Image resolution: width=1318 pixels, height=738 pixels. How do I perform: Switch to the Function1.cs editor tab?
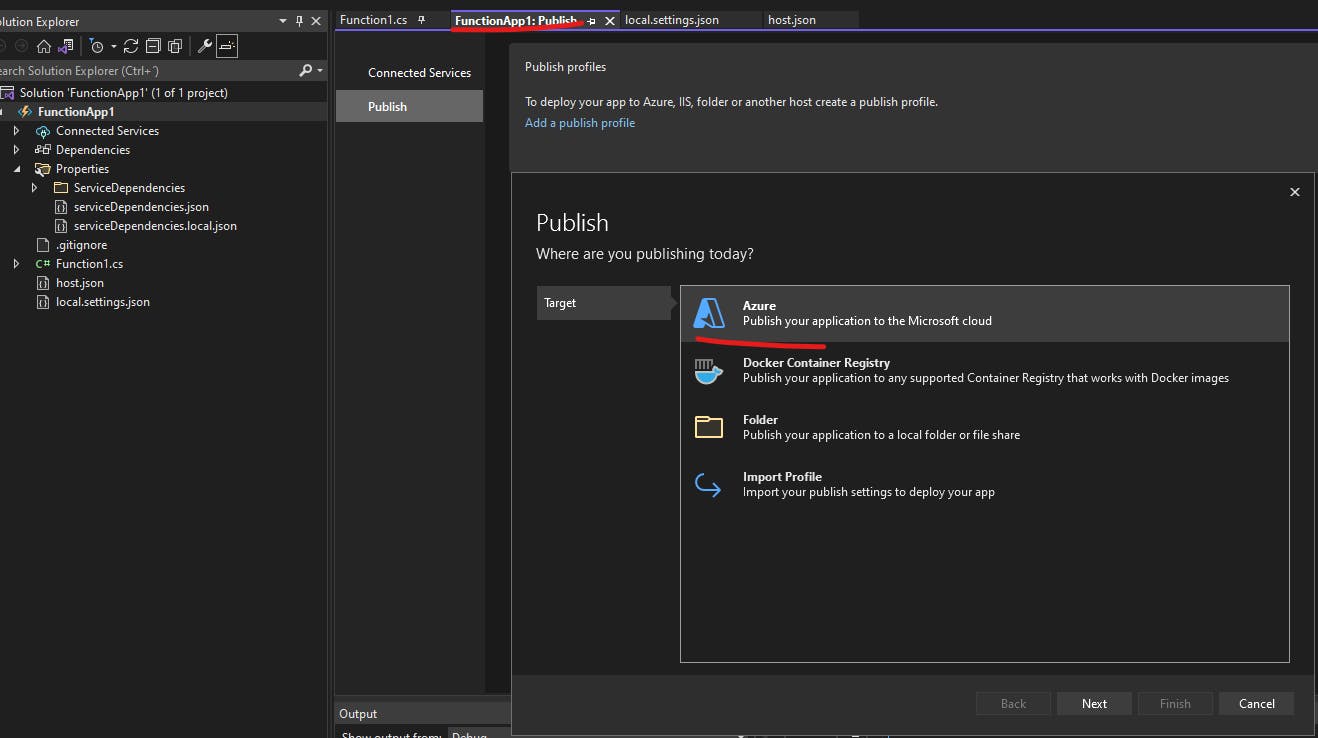pyautogui.click(x=371, y=20)
